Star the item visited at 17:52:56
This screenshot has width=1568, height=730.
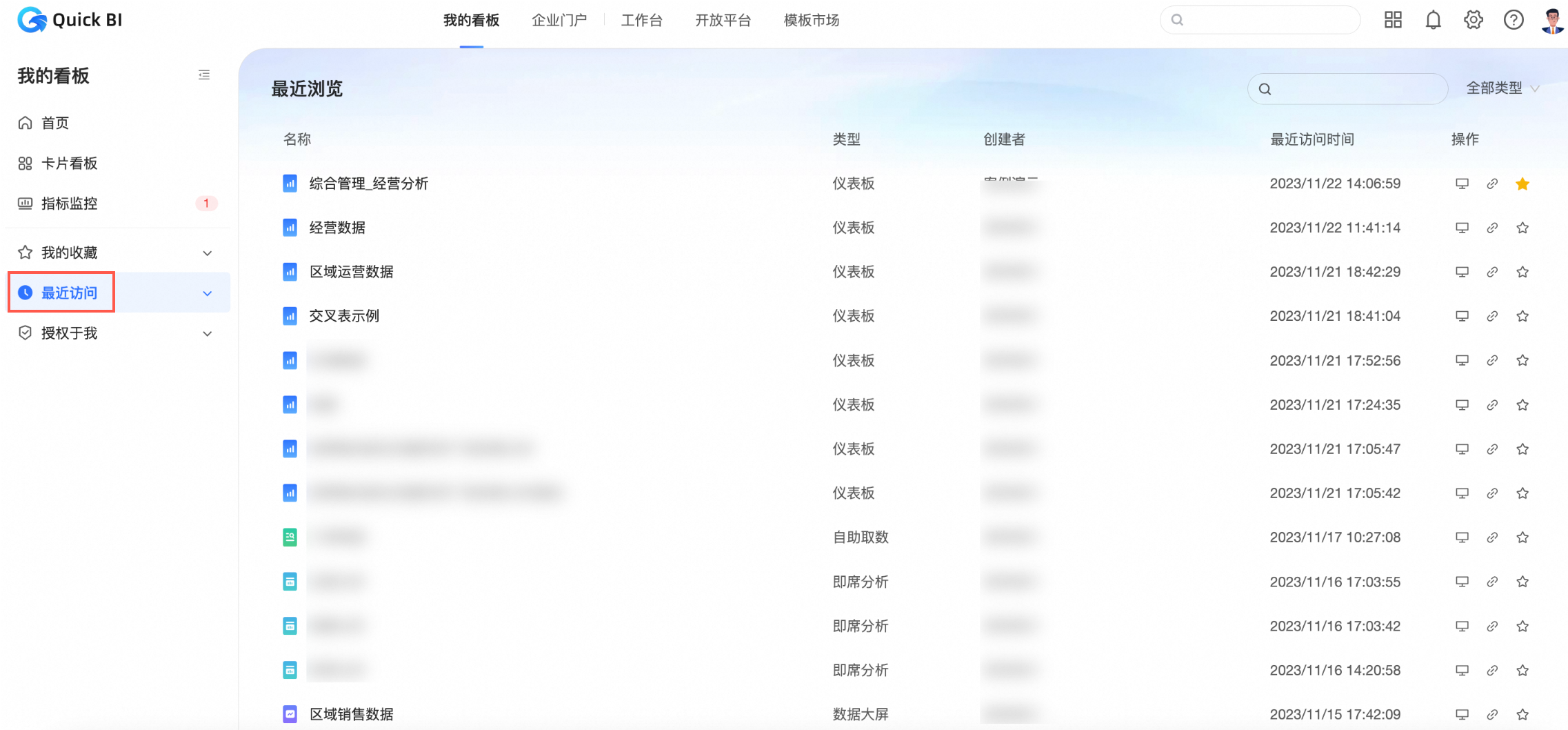pyautogui.click(x=1522, y=360)
